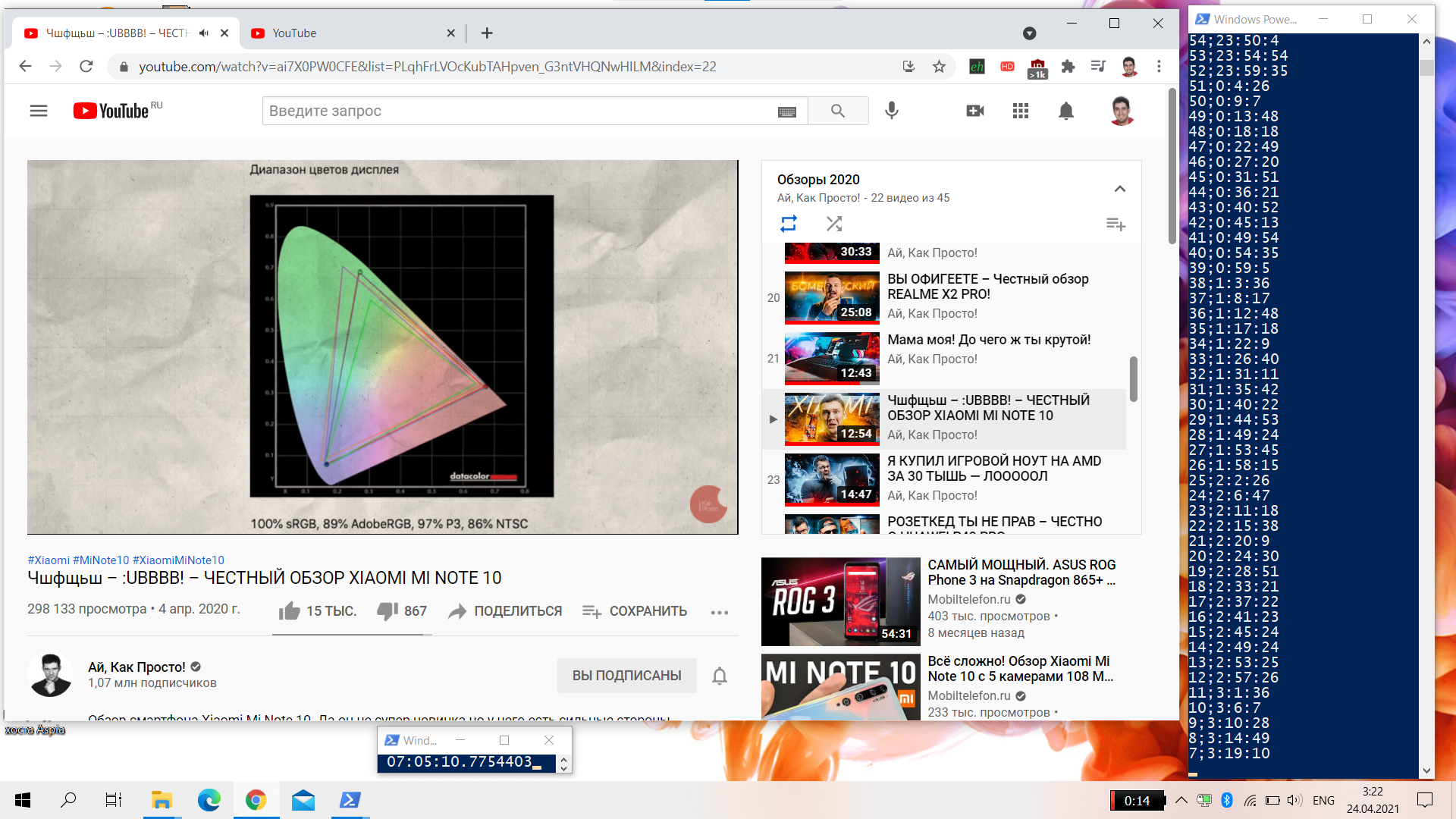Click the PowerShell window scroll down arrow

click(x=1426, y=770)
